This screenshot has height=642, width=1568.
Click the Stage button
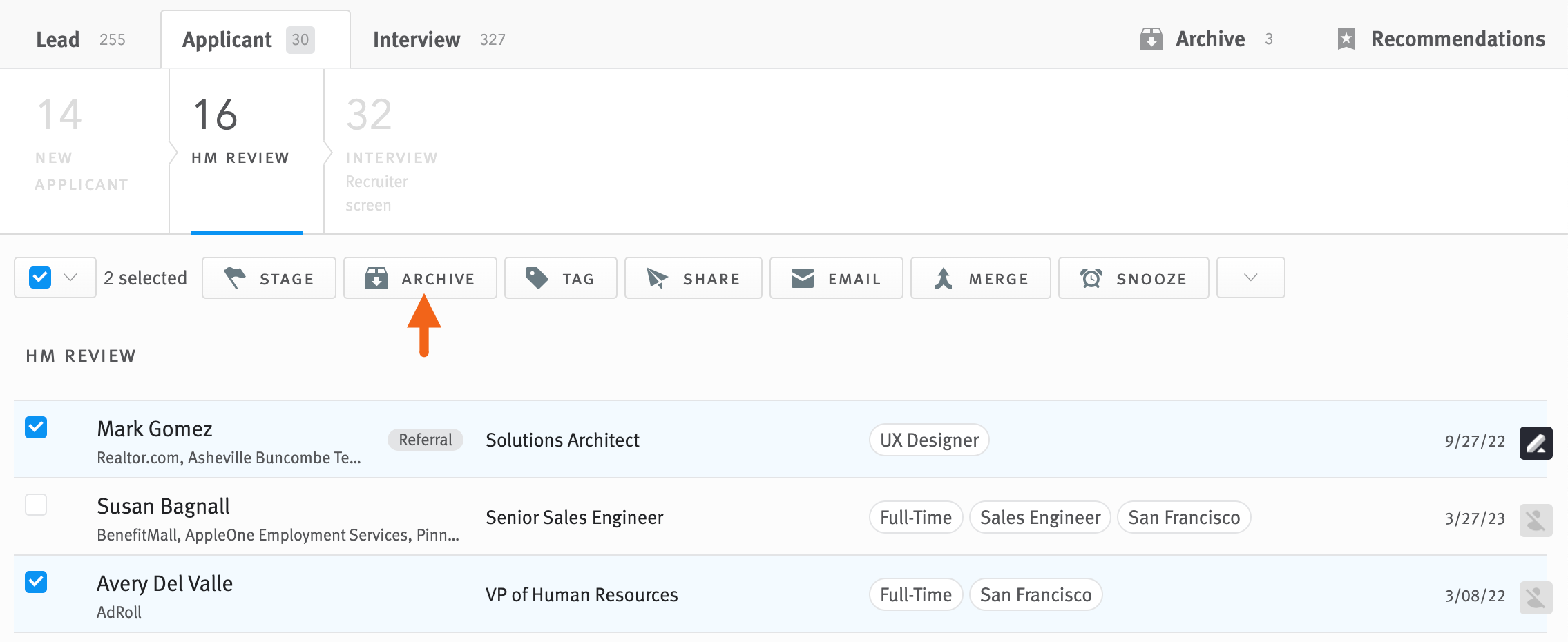pyautogui.click(x=268, y=278)
